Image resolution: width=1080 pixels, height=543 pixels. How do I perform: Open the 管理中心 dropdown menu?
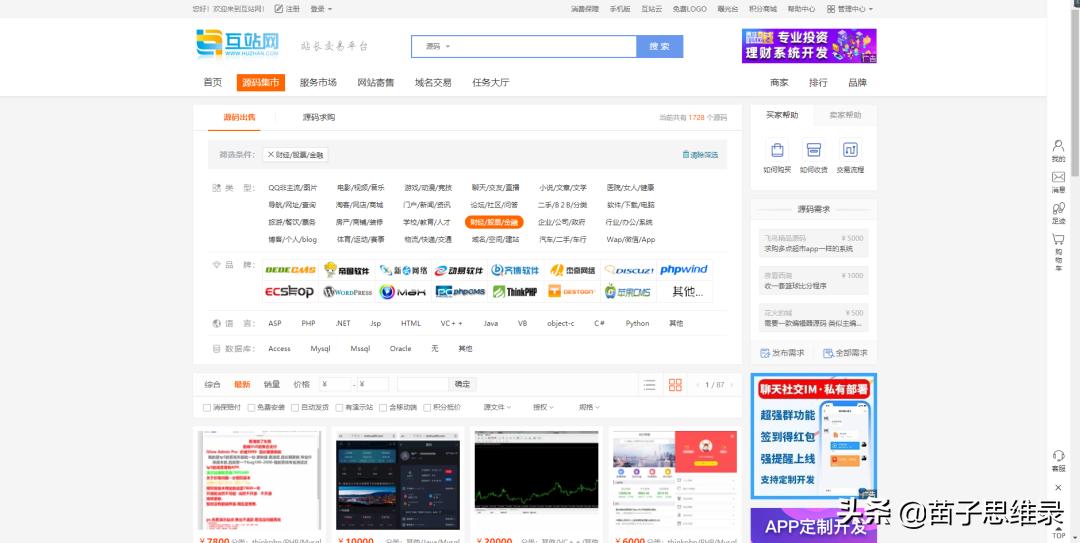coord(850,9)
